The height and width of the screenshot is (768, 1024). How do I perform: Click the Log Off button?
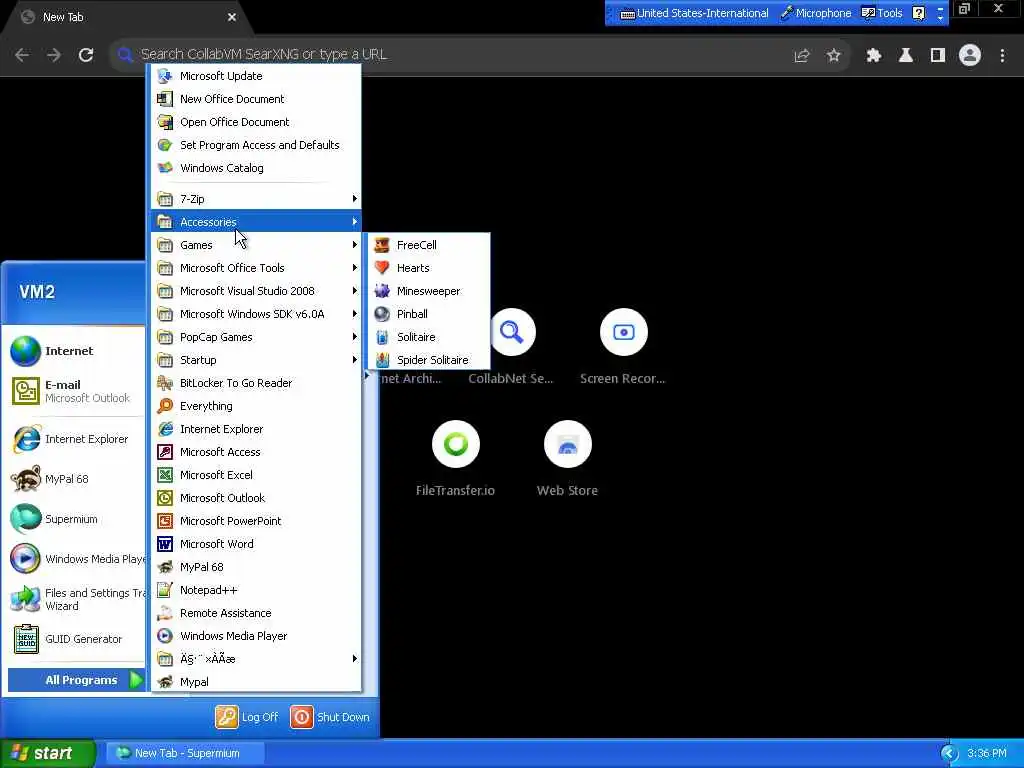click(247, 717)
